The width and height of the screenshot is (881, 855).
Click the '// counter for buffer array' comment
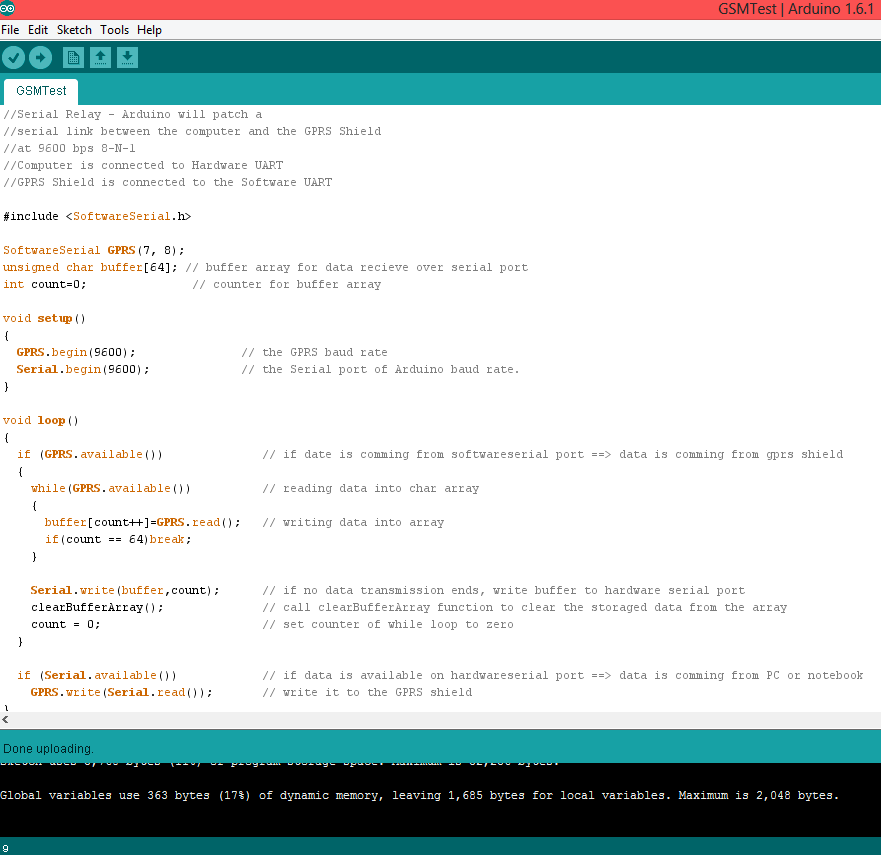pyautogui.click(x=287, y=284)
